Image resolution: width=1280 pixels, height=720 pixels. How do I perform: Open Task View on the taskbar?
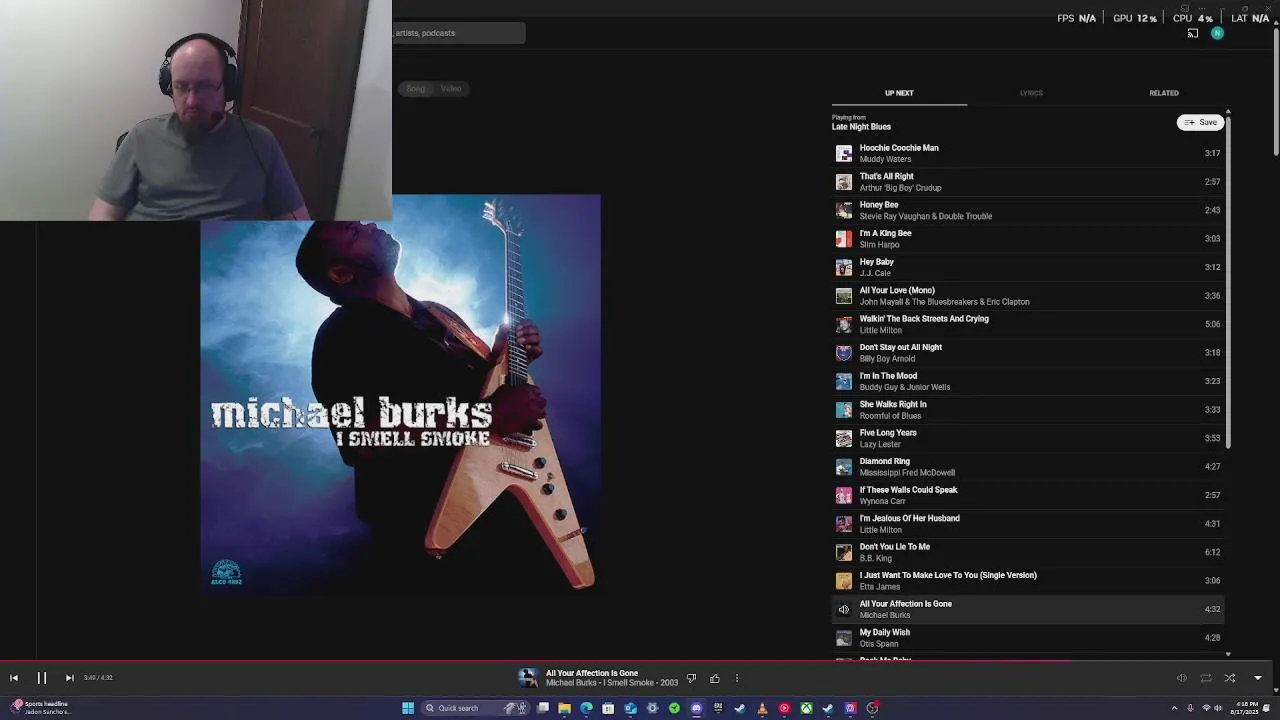pos(543,708)
